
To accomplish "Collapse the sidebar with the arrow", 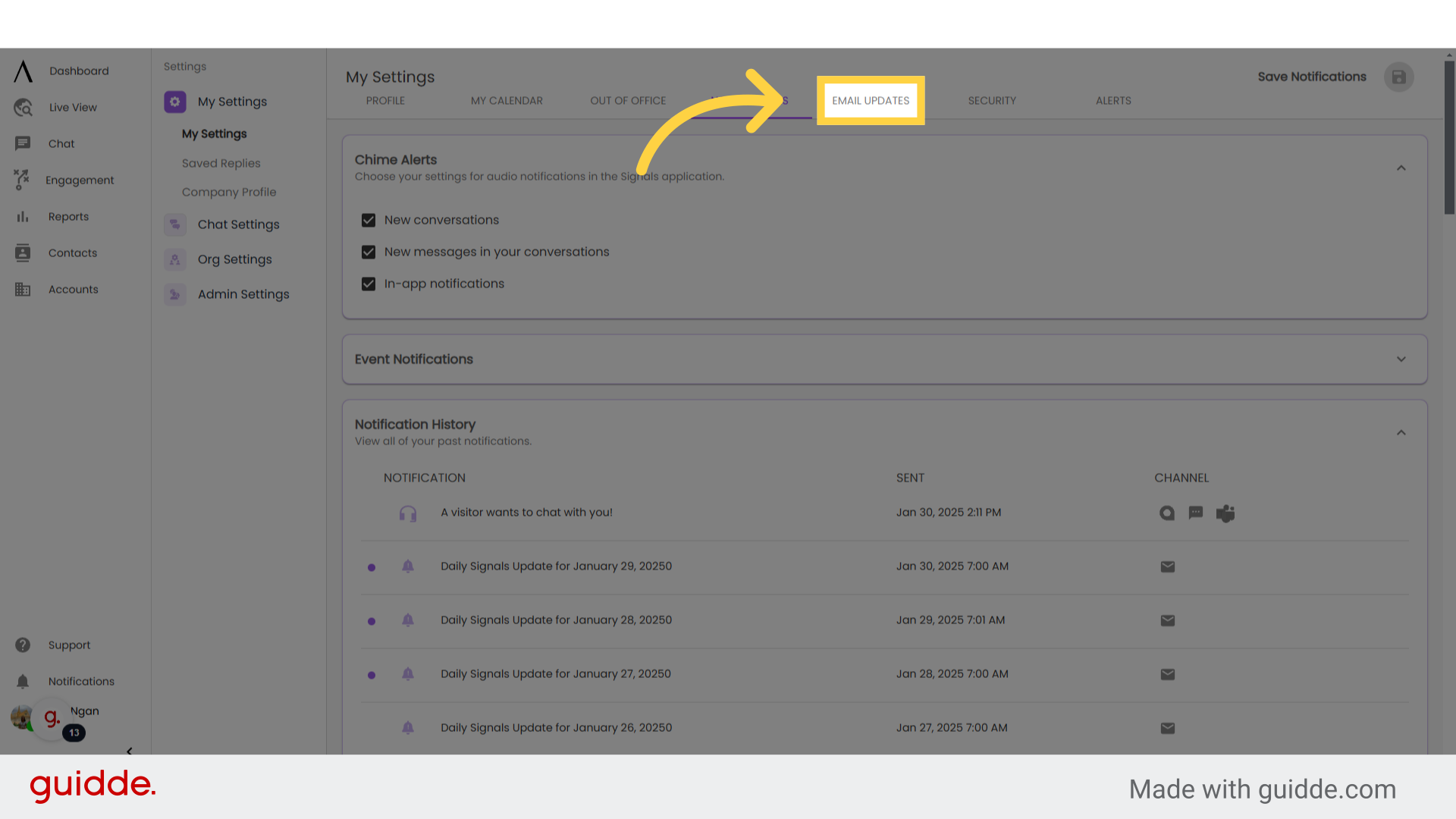I will 129,750.
